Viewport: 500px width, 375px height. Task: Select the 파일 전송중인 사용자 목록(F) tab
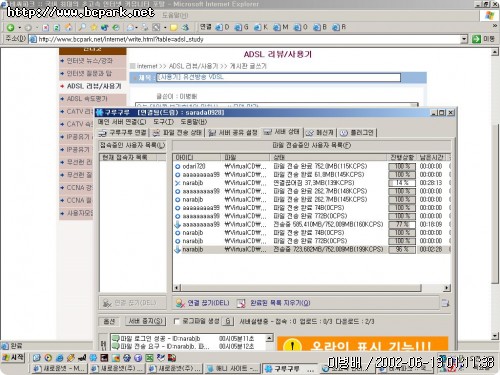312,145
